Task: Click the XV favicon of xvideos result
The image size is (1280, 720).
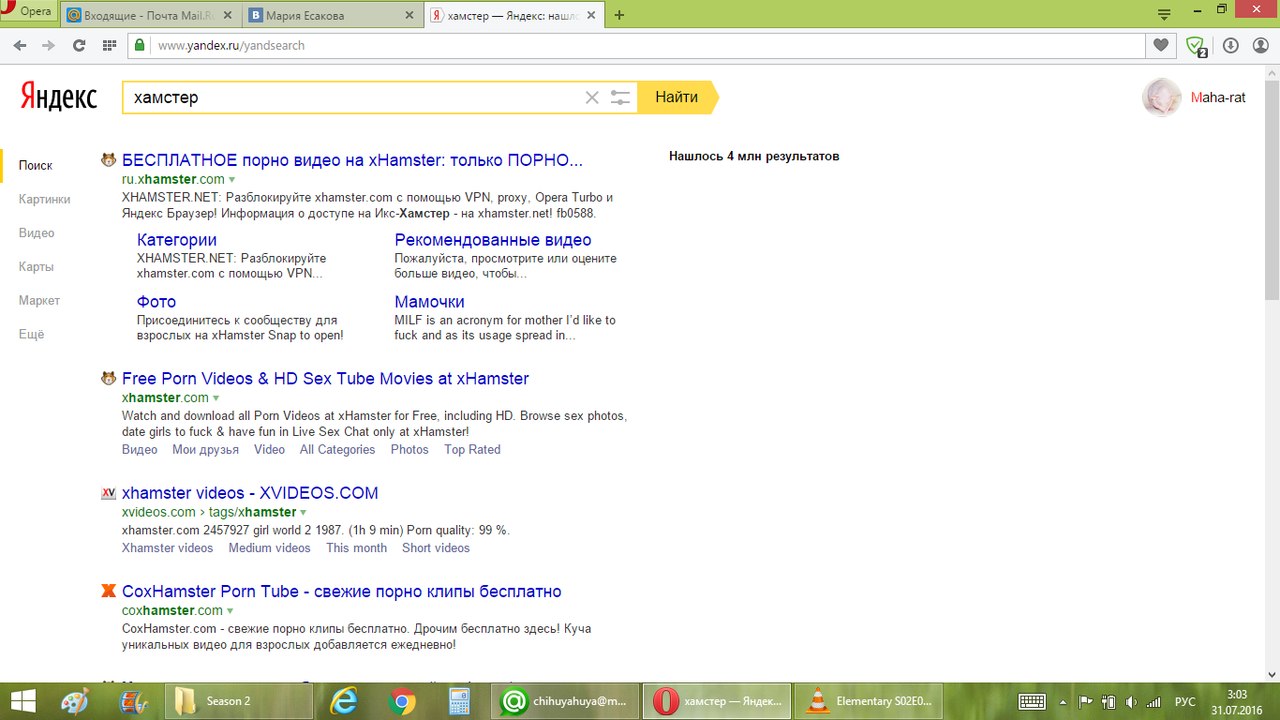Action: (x=109, y=494)
